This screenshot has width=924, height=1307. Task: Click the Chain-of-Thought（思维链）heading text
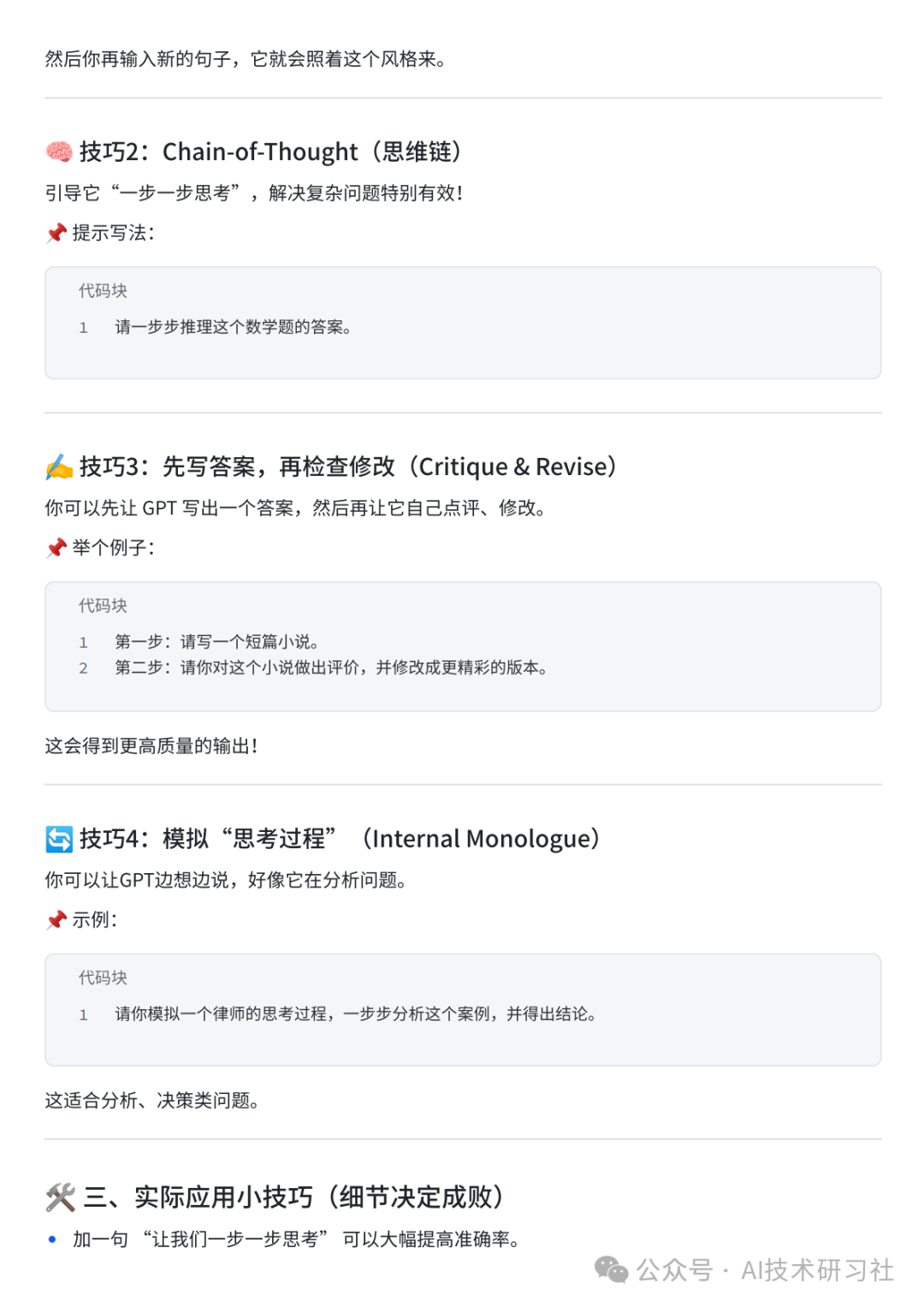pos(312,152)
